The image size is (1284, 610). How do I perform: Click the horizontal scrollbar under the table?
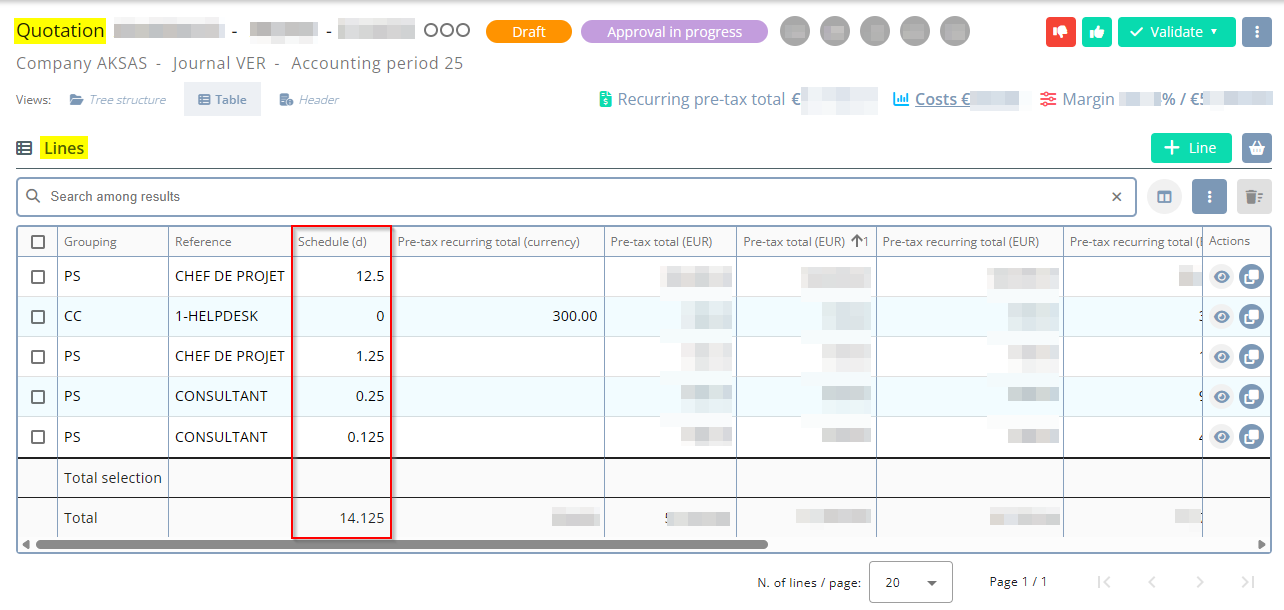[x=400, y=545]
